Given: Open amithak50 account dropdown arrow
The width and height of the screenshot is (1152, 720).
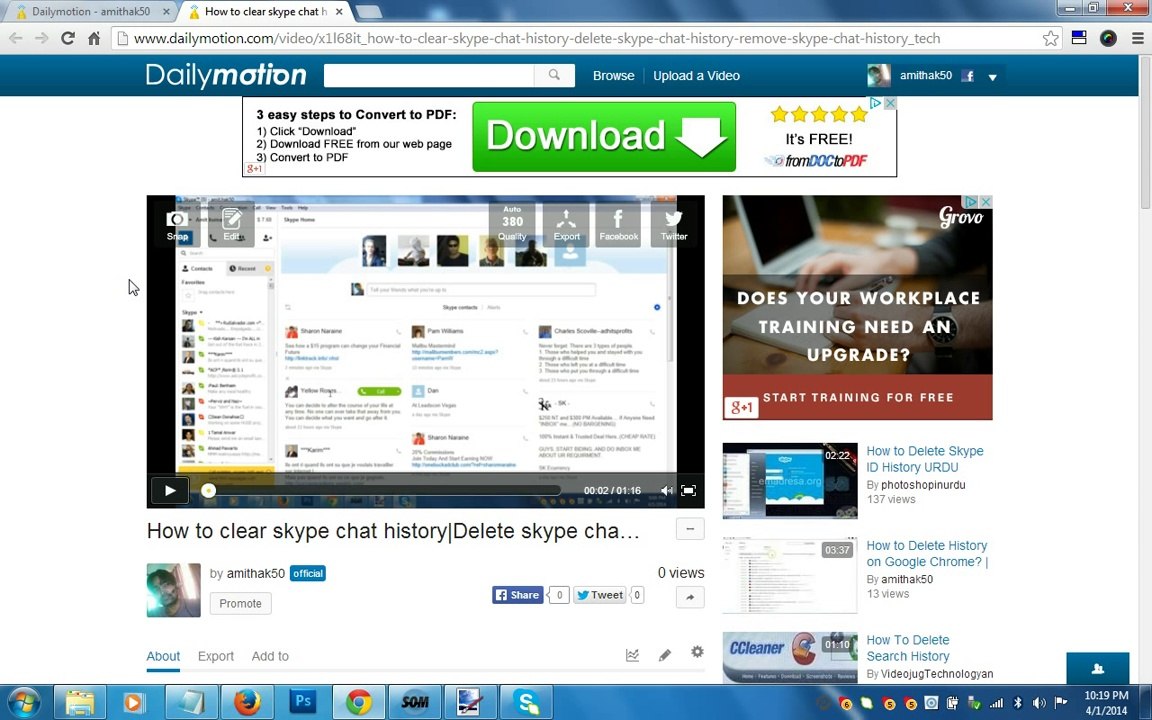Looking at the screenshot, I should click(992, 77).
